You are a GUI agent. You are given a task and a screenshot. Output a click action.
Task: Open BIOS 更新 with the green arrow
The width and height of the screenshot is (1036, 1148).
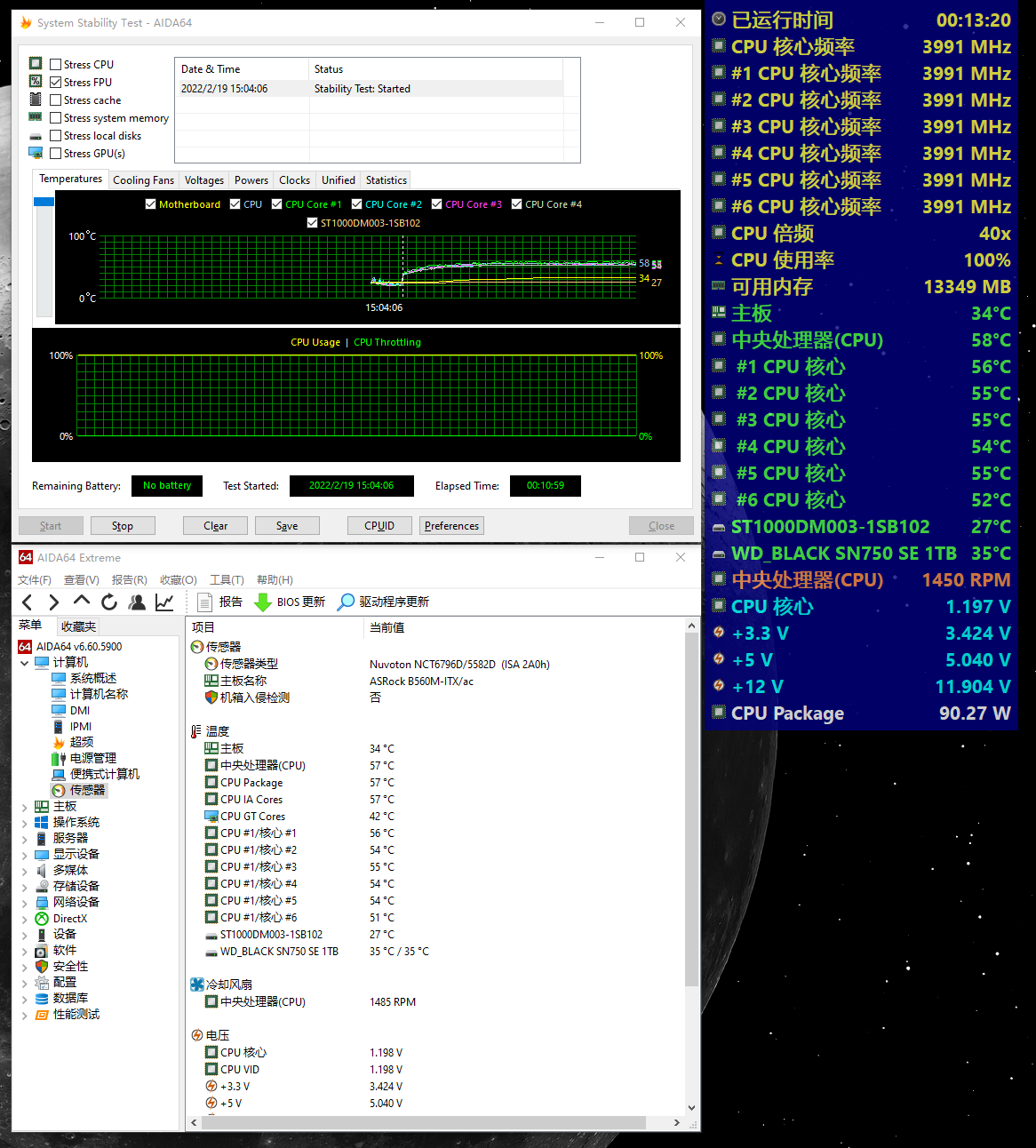(263, 602)
